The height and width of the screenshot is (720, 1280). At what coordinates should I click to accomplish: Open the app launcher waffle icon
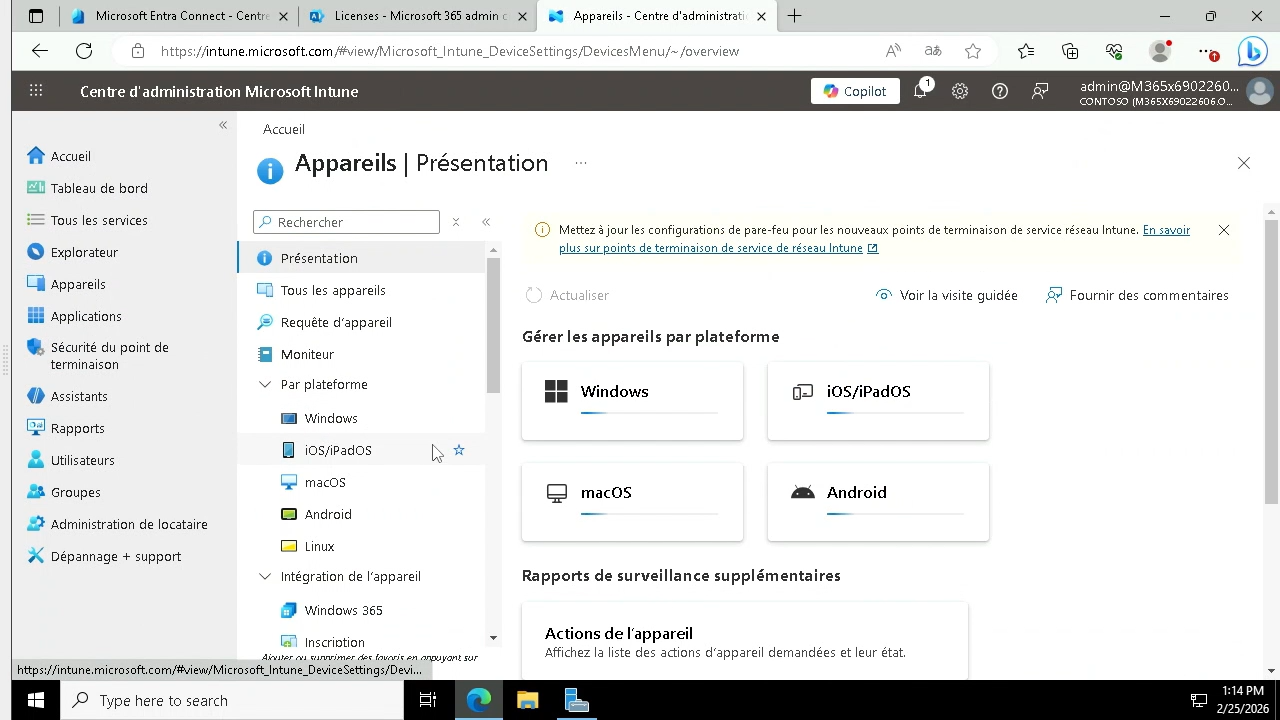36,91
